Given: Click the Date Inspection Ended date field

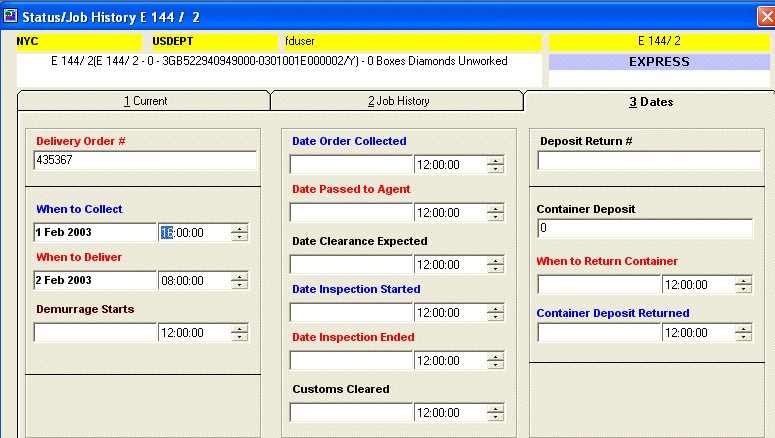Looking at the screenshot, I should 351,360.
